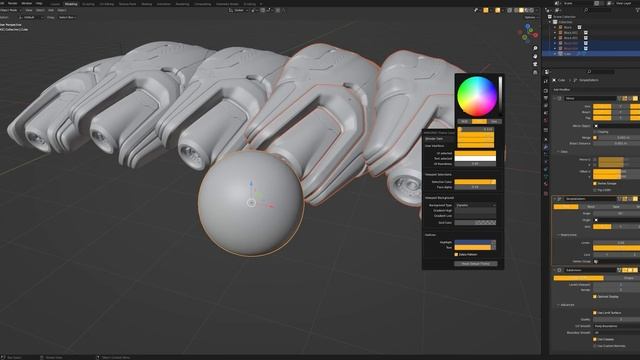Click the Text selected white color swatch
Image resolution: width=640 pixels, height=360 pixels.
[x=476, y=158]
